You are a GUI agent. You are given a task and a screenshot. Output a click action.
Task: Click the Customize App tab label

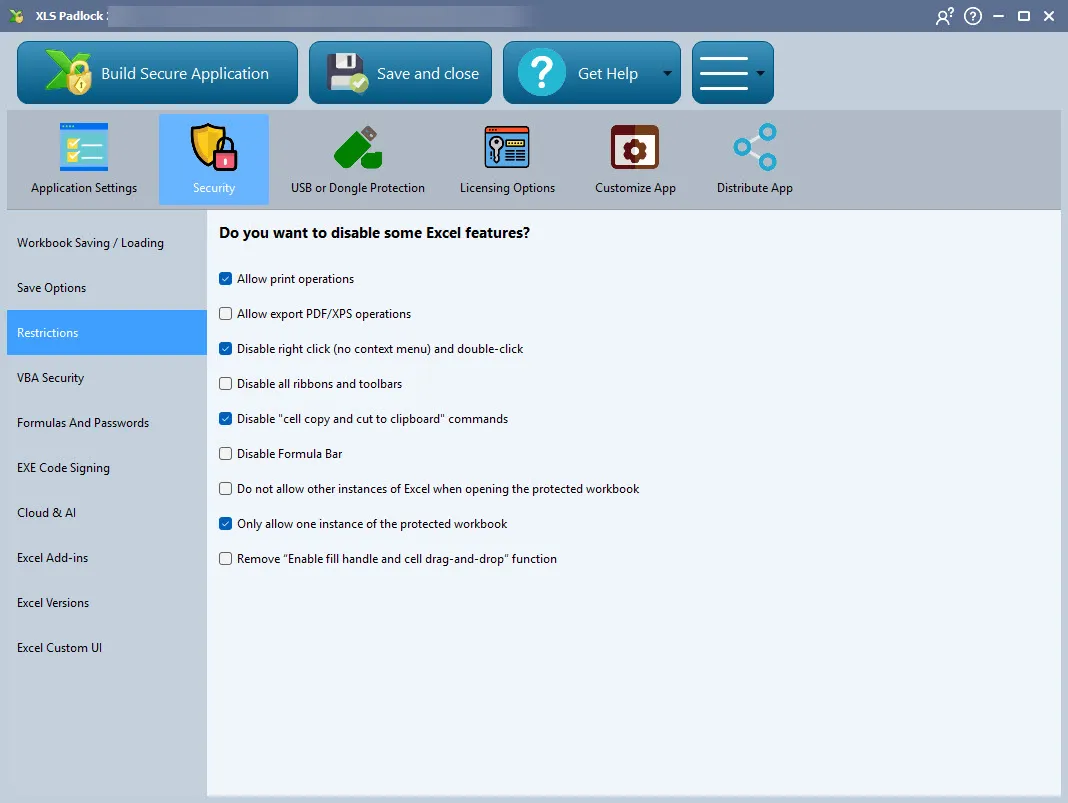click(635, 188)
